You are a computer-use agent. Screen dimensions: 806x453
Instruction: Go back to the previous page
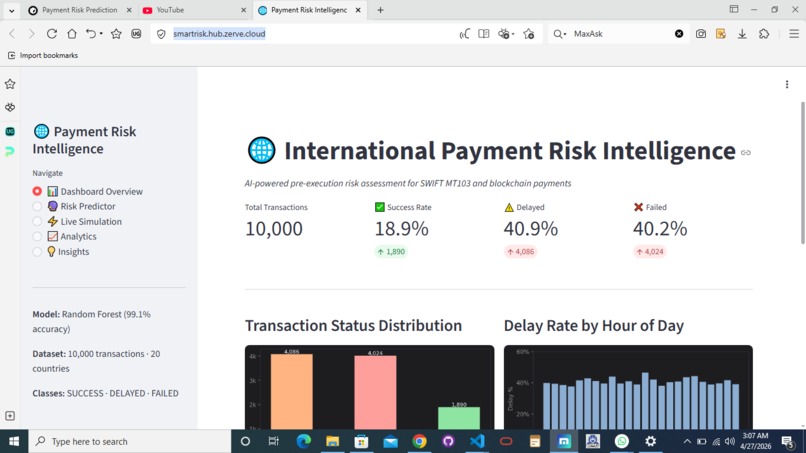coord(12,34)
